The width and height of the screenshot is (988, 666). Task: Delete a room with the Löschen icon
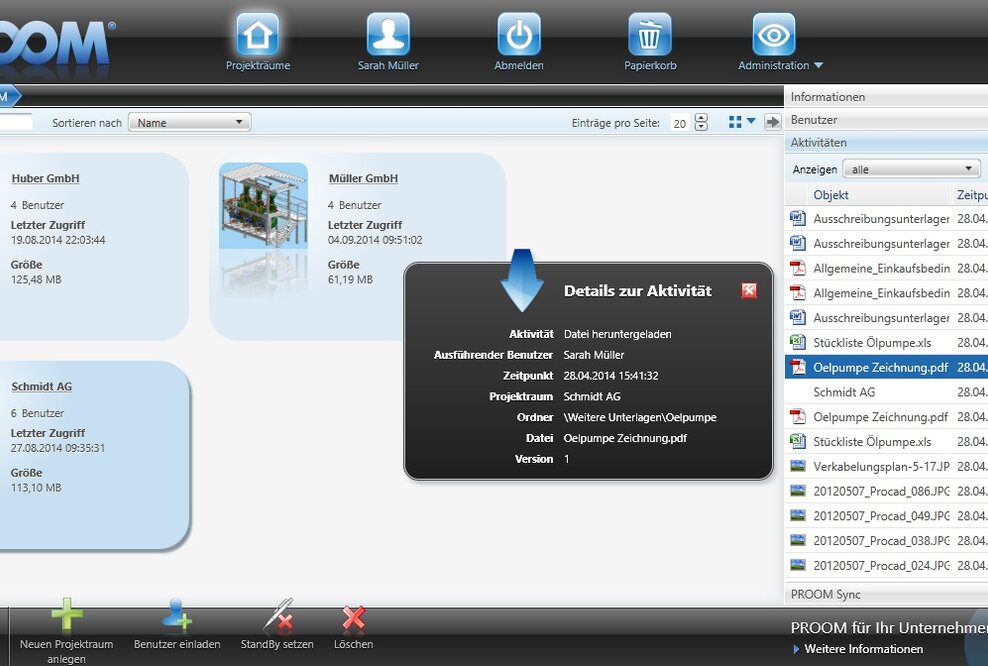click(x=353, y=618)
